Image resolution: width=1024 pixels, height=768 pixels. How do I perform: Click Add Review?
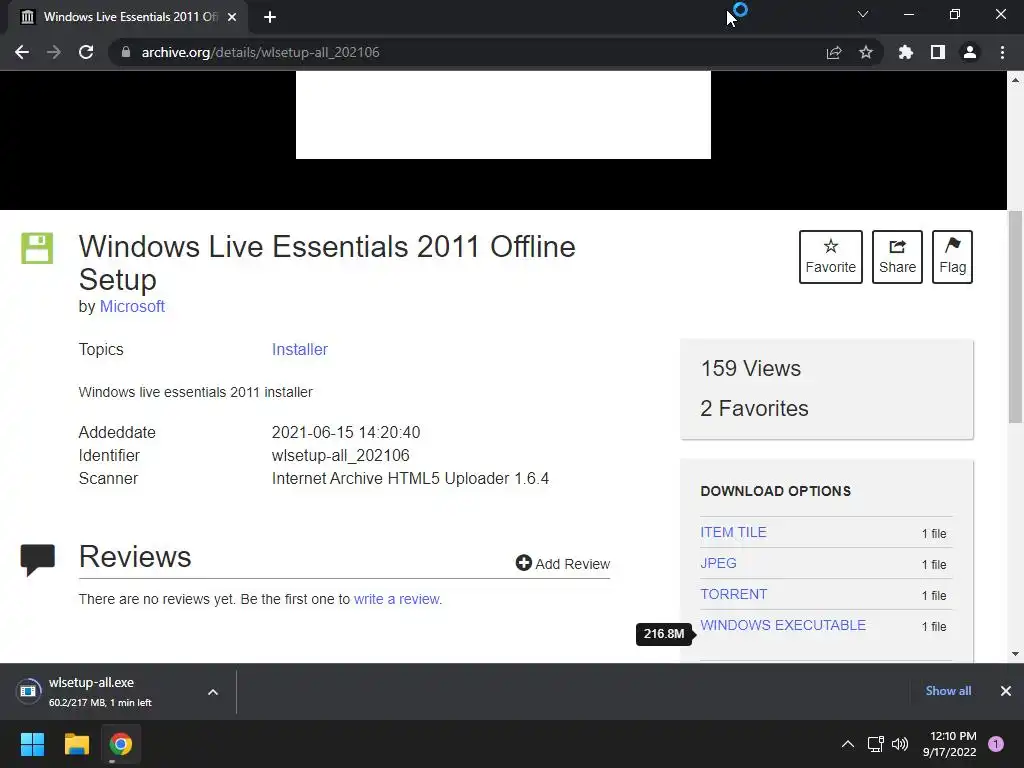point(562,563)
